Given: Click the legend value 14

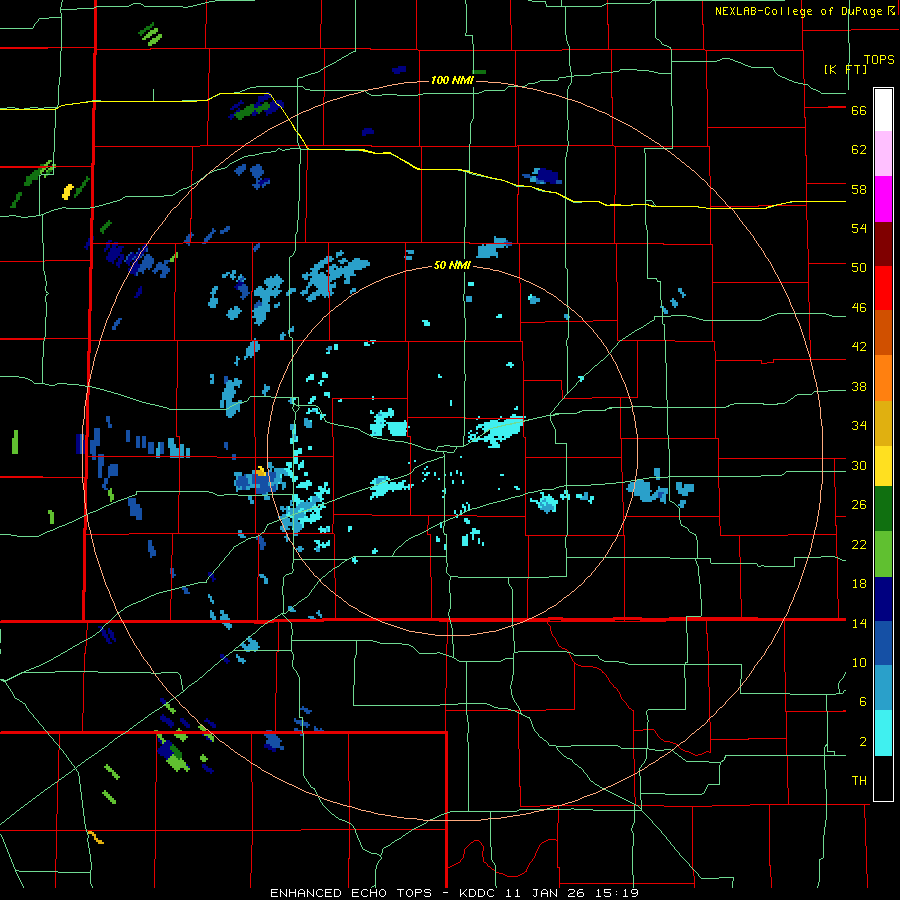Looking at the screenshot, I should [x=859, y=623].
